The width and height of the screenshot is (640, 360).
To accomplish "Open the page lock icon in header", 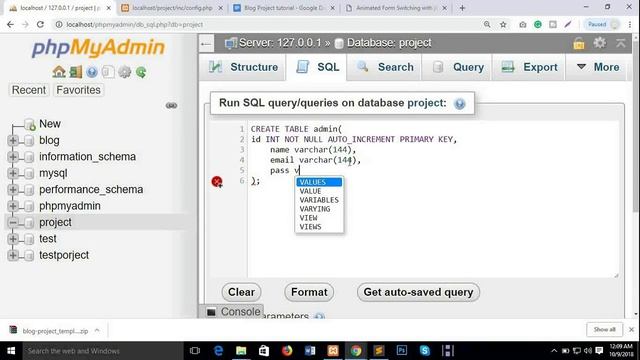I will (x=579, y=43).
